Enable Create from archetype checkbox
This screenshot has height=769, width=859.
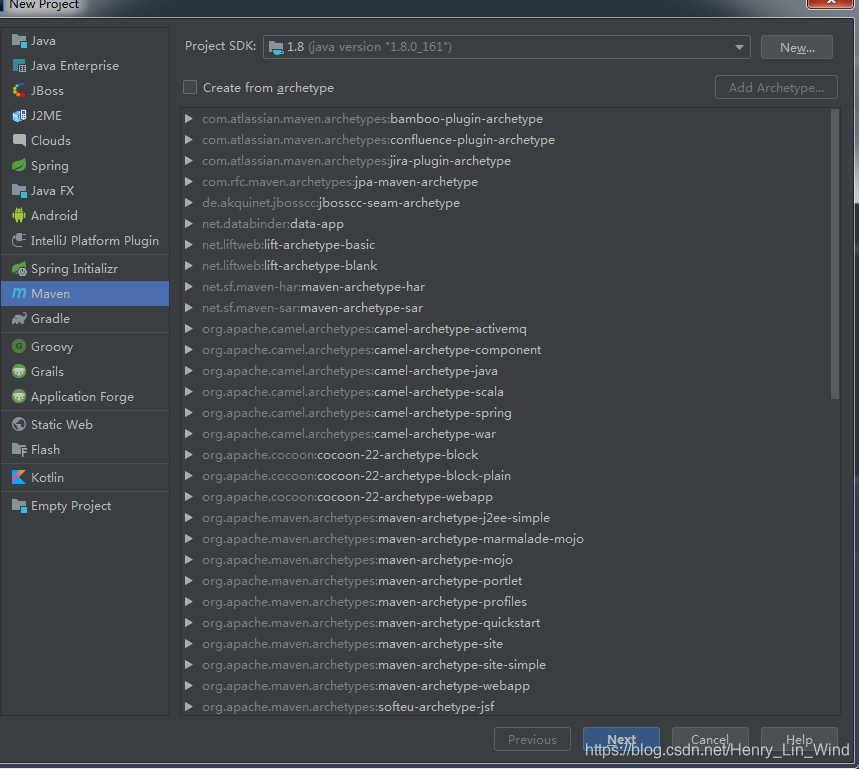(190, 88)
